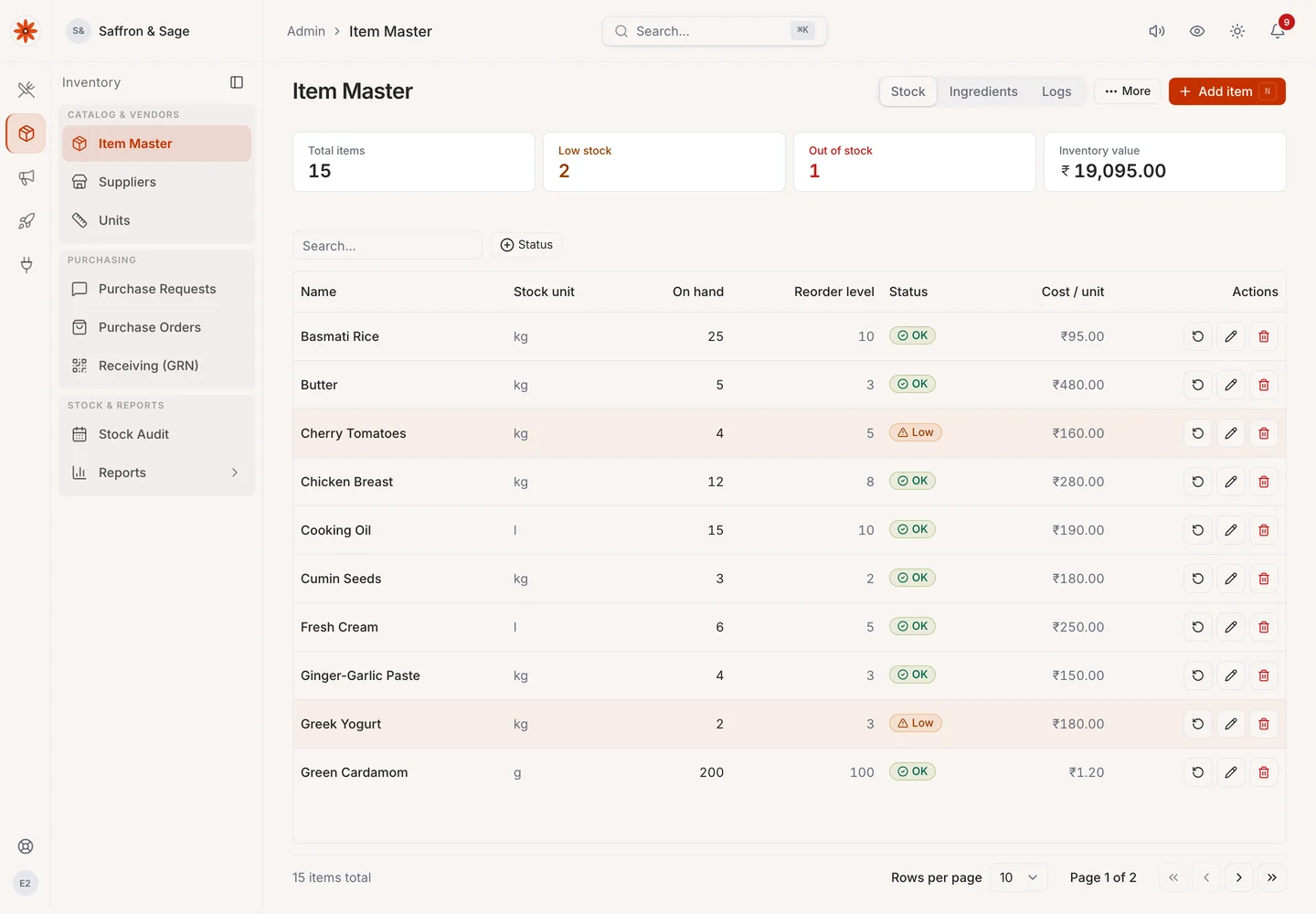Switch to the Ingredients tab

click(x=983, y=91)
